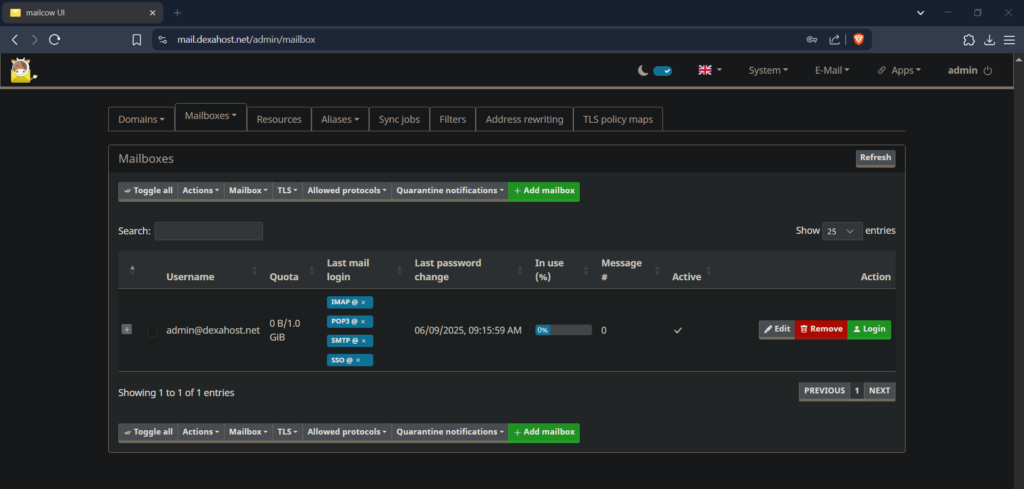Click the moon dark mode icon
1024x489 pixels.
click(643, 71)
